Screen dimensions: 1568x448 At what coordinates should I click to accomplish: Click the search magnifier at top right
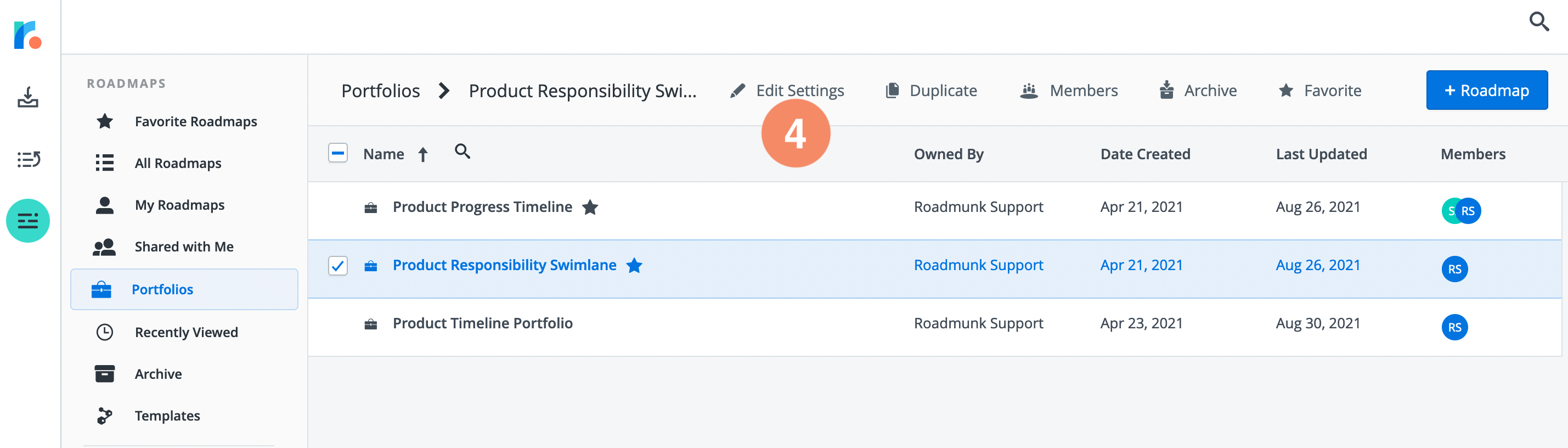click(x=1539, y=21)
